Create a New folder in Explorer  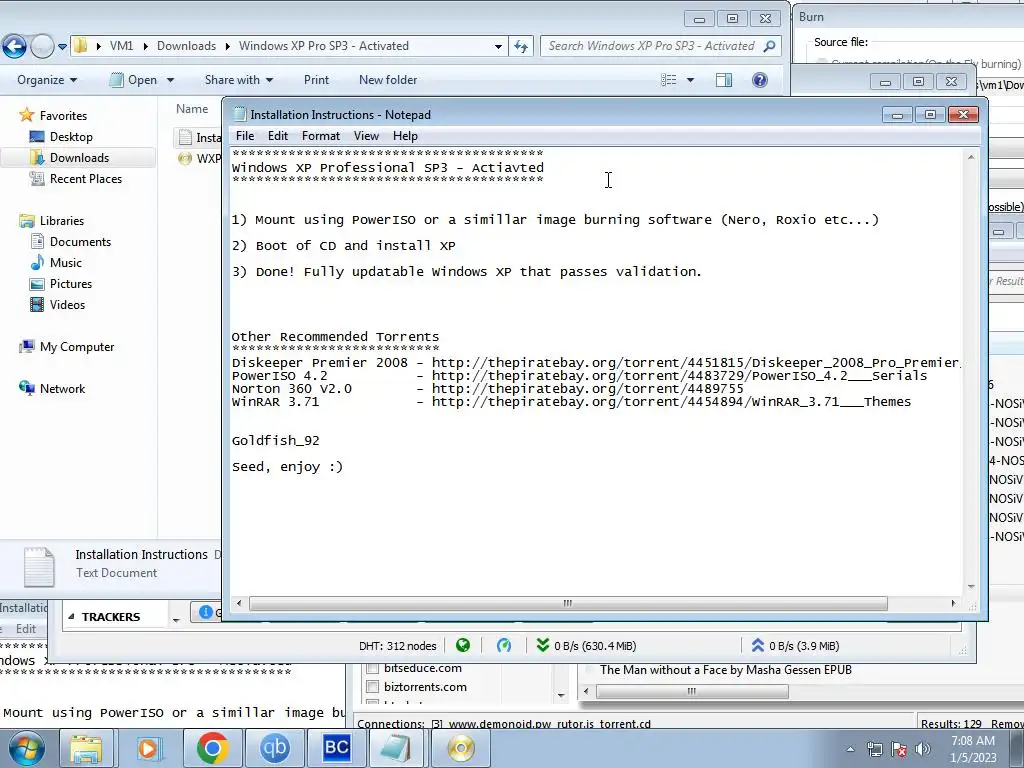click(388, 80)
